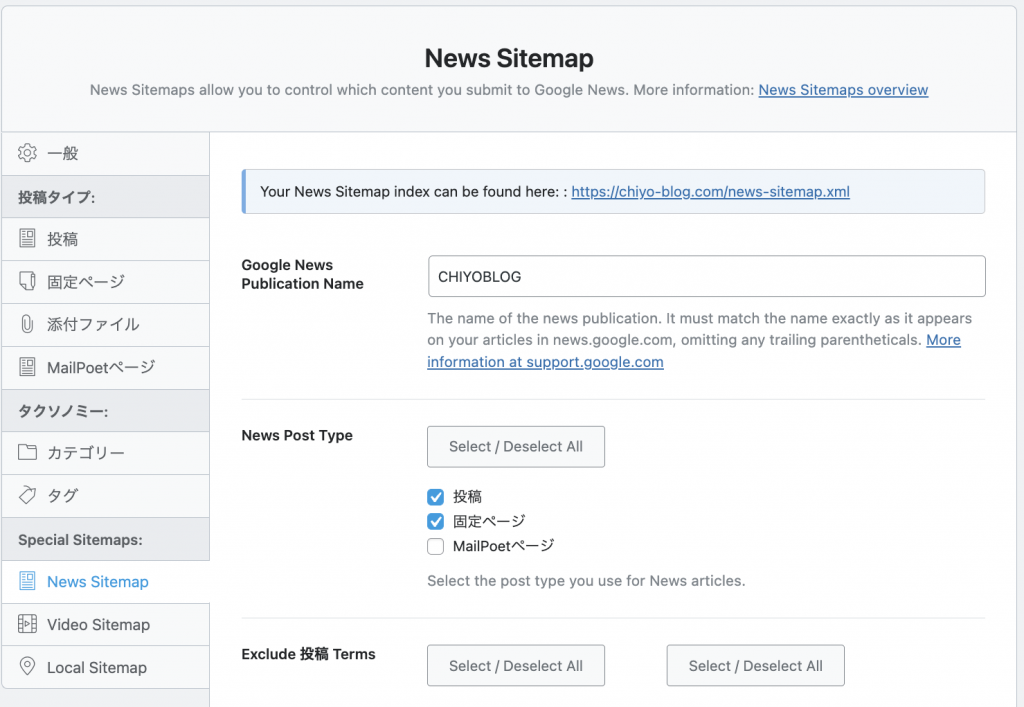Select the News Sitemap tab
This screenshot has height=707, width=1024.
coord(106,582)
